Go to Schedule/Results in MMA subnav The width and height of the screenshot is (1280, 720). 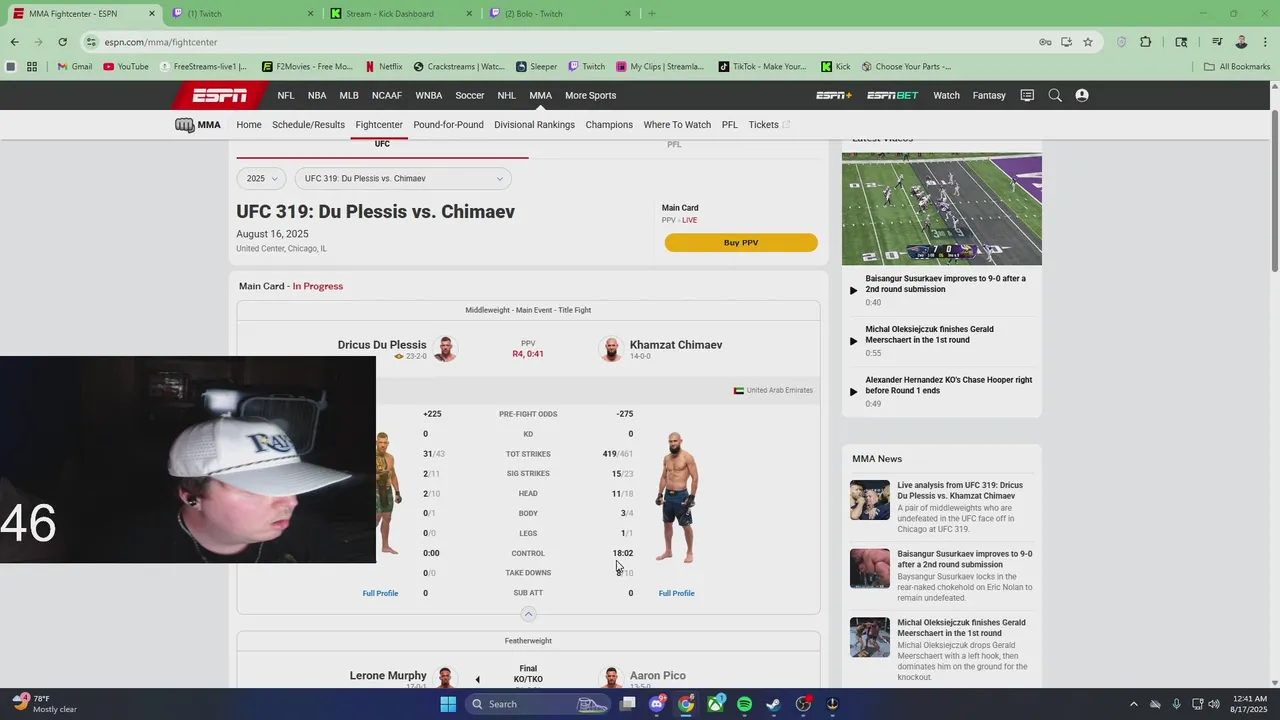pos(308,125)
